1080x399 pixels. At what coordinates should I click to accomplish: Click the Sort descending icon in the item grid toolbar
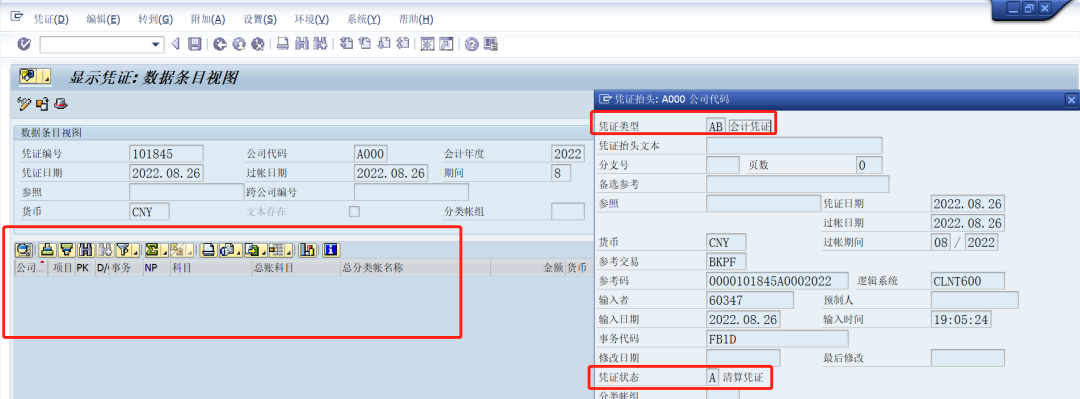[67, 249]
